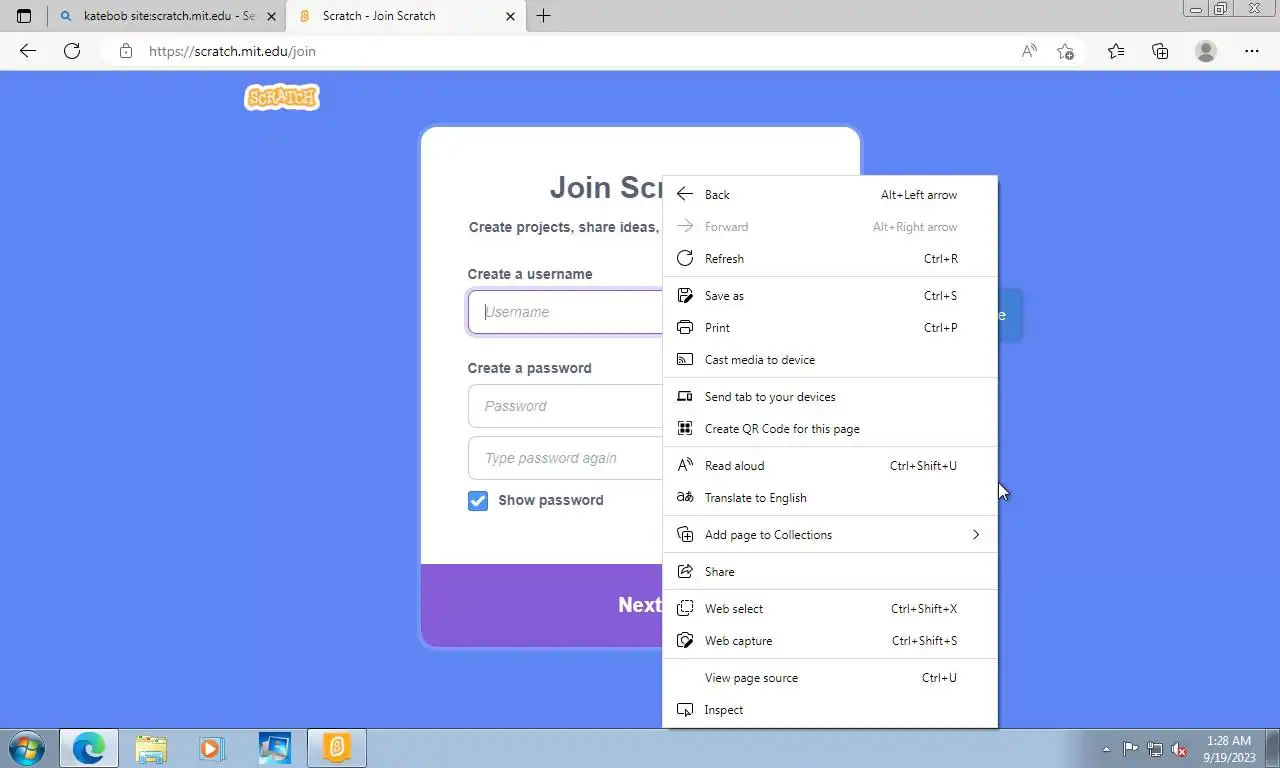This screenshot has height=768, width=1280.
Task: Open the Windows Start button
Action: (x=26, y=748)
